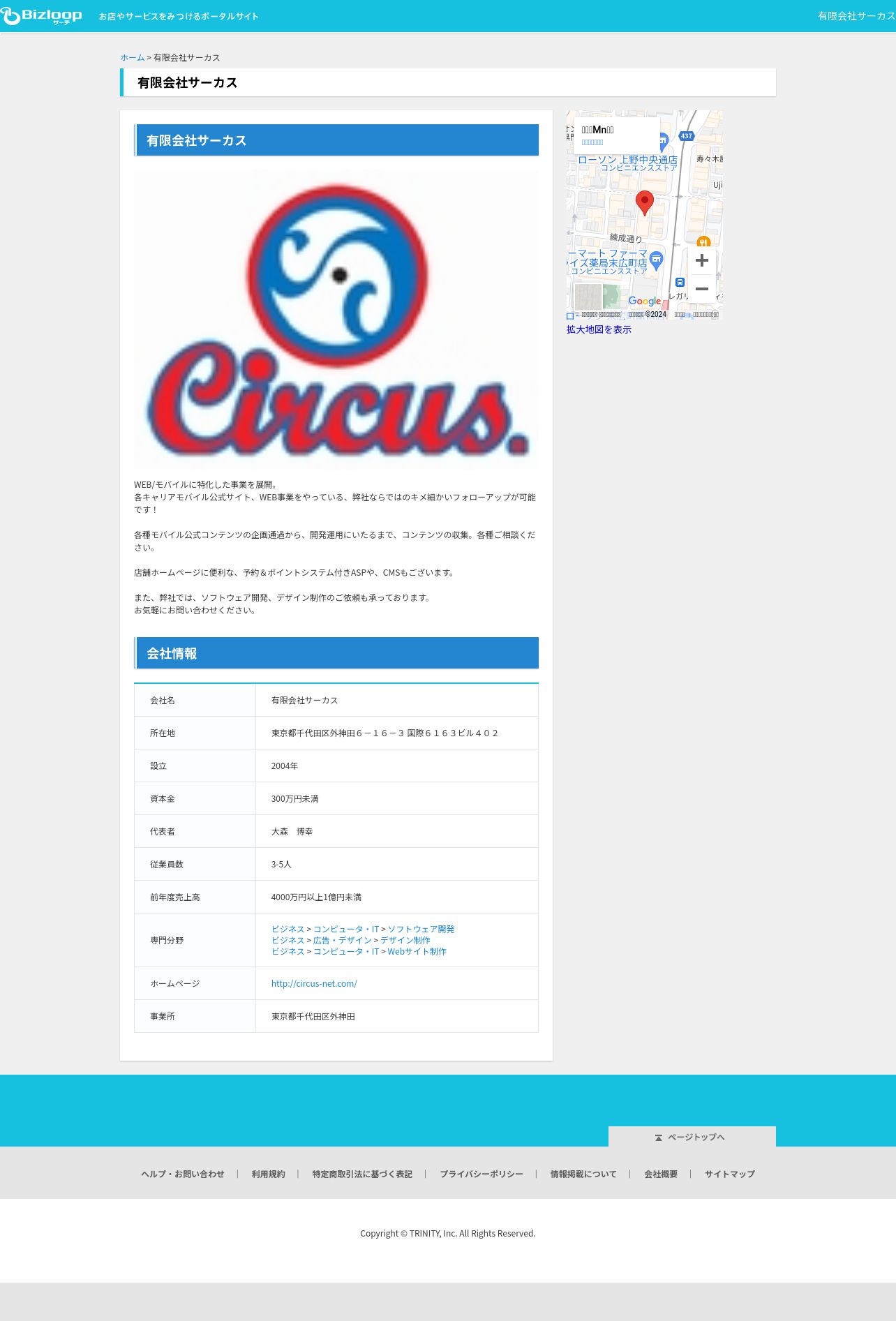Open 利用規約 footer link
896x1321 pixels.
269,1174
